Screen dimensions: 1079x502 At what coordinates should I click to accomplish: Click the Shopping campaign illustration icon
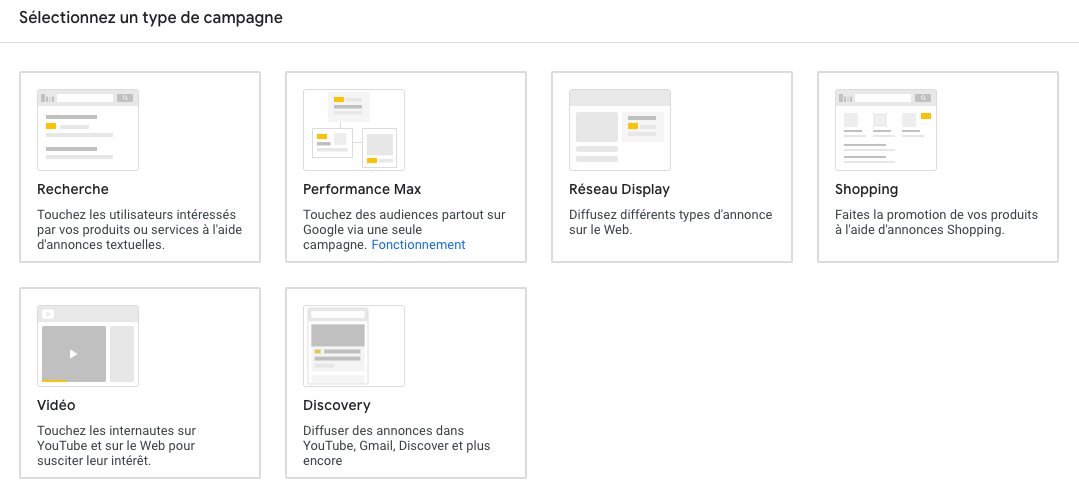(x=886, y=130)
